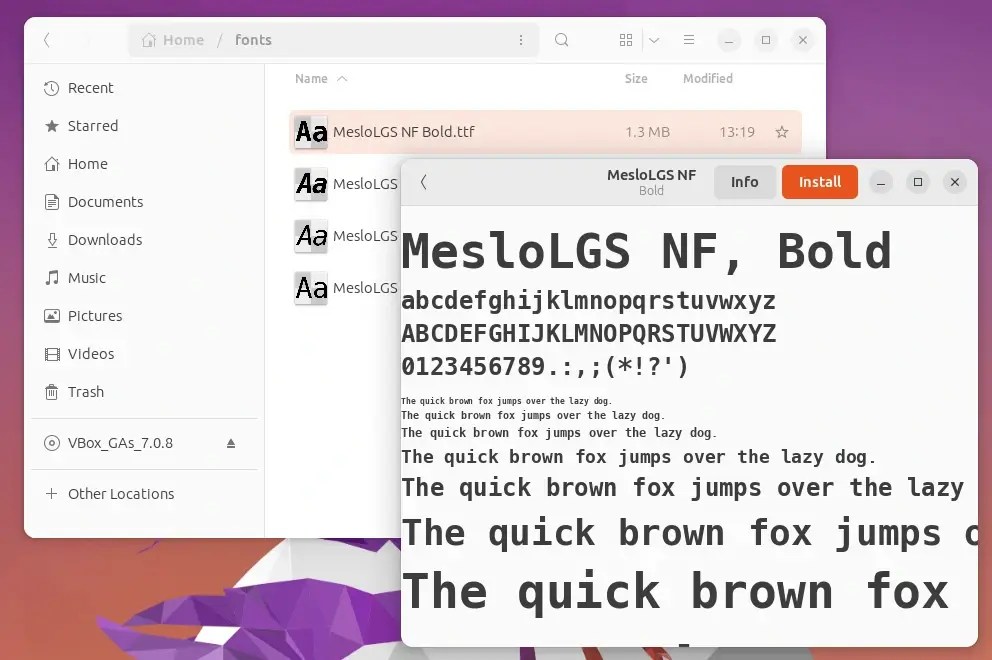
Task: Click the 1.3 MB size value
Action: [647, 132]
